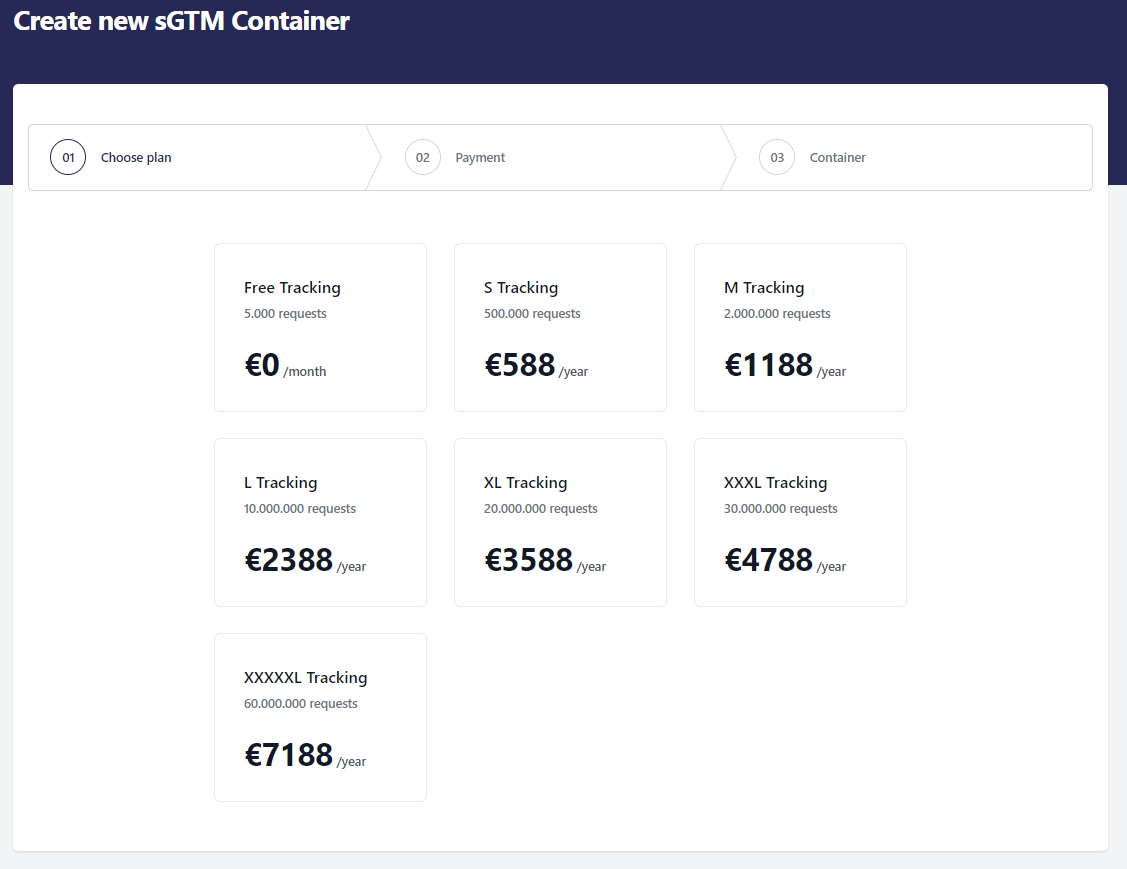Go to the Choose plan step

click(x=136, y=157)
